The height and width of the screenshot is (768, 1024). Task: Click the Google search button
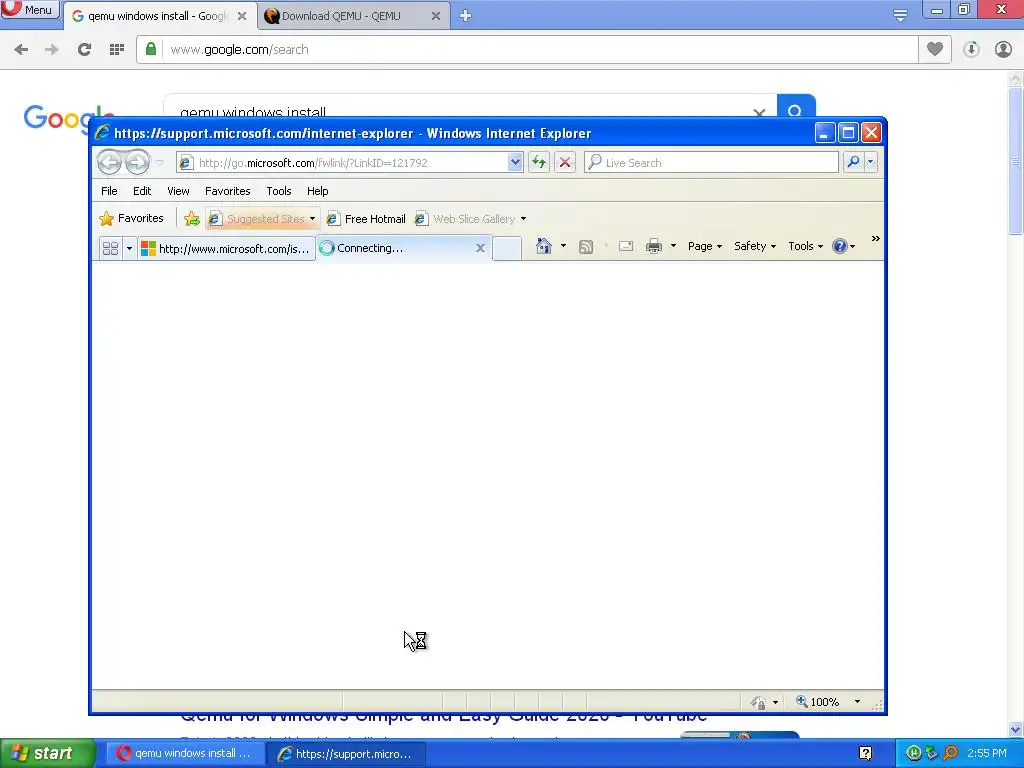coord(795,108)
